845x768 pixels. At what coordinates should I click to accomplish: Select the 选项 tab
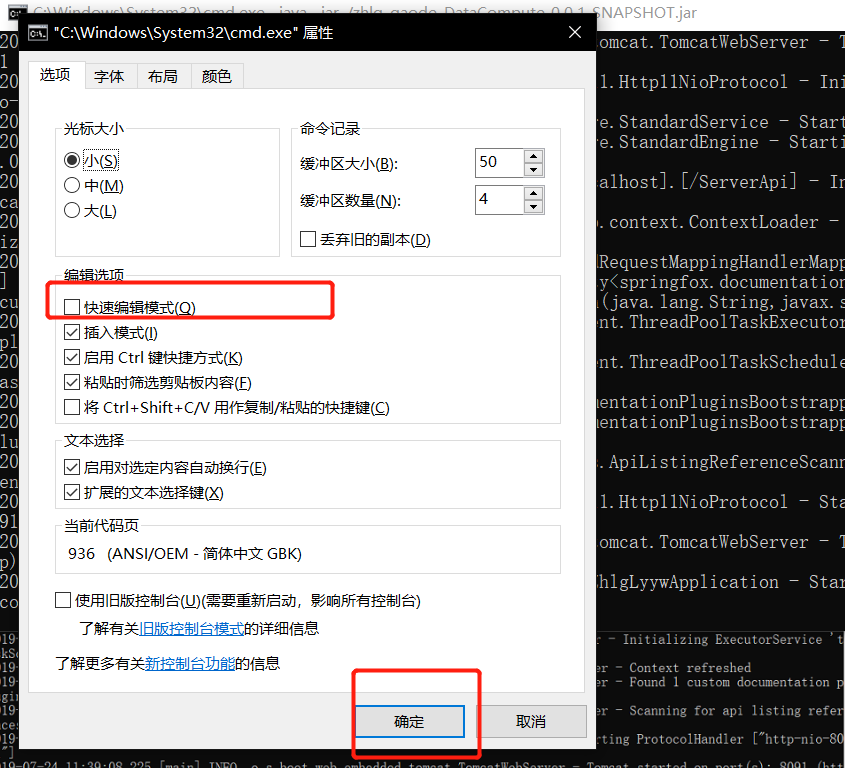55,75
